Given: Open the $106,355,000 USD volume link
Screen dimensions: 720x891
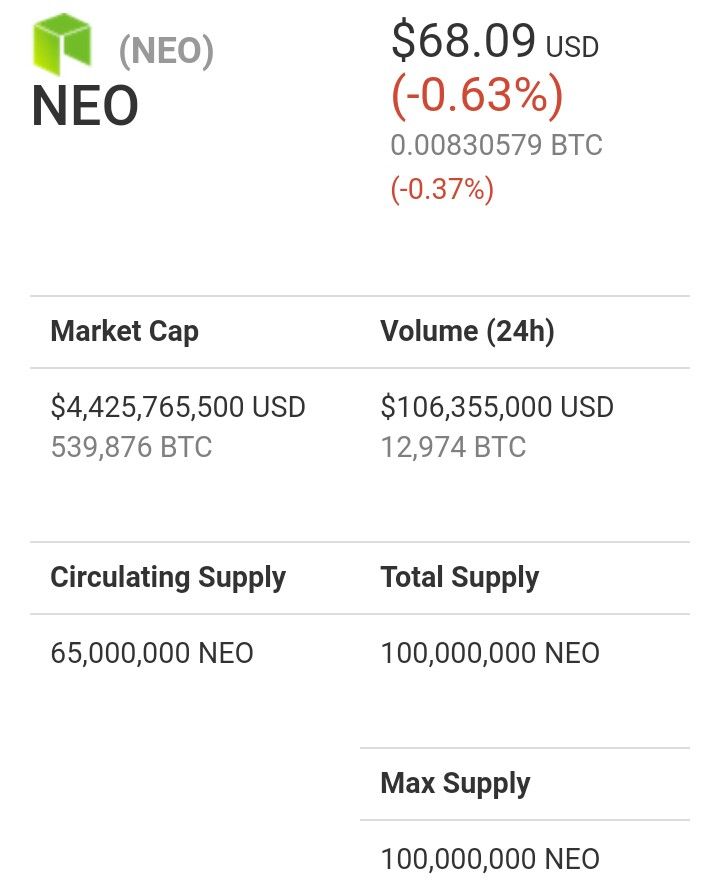Looking at the screenshot, I should click(497, 407).
